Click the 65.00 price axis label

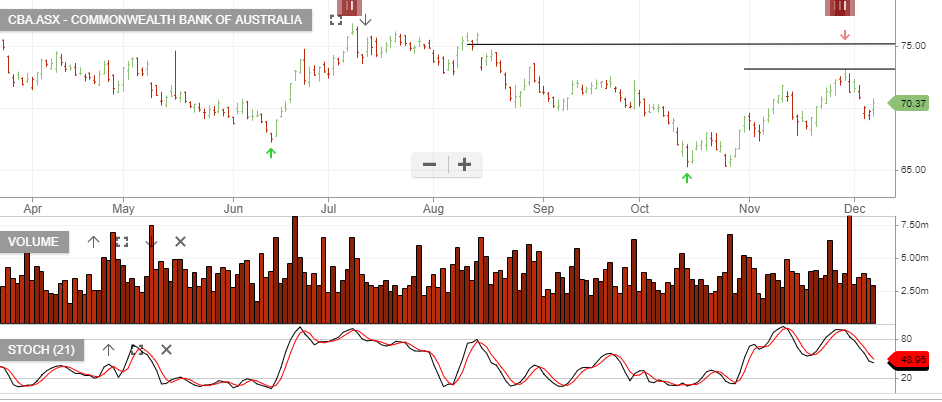[913, 170]
